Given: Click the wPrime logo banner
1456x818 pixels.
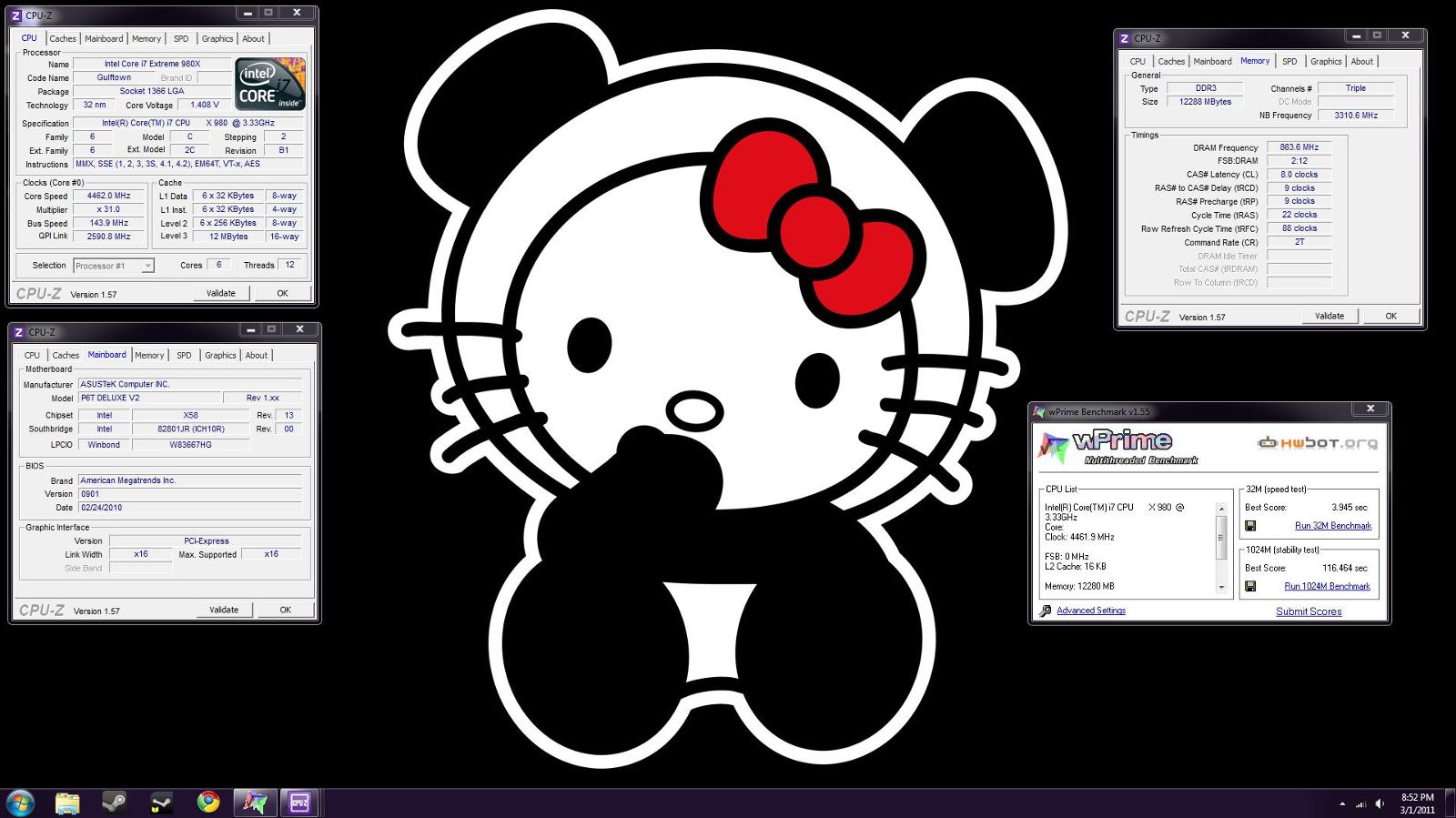Looking at the screenshot, I should tap(1118, 447).
